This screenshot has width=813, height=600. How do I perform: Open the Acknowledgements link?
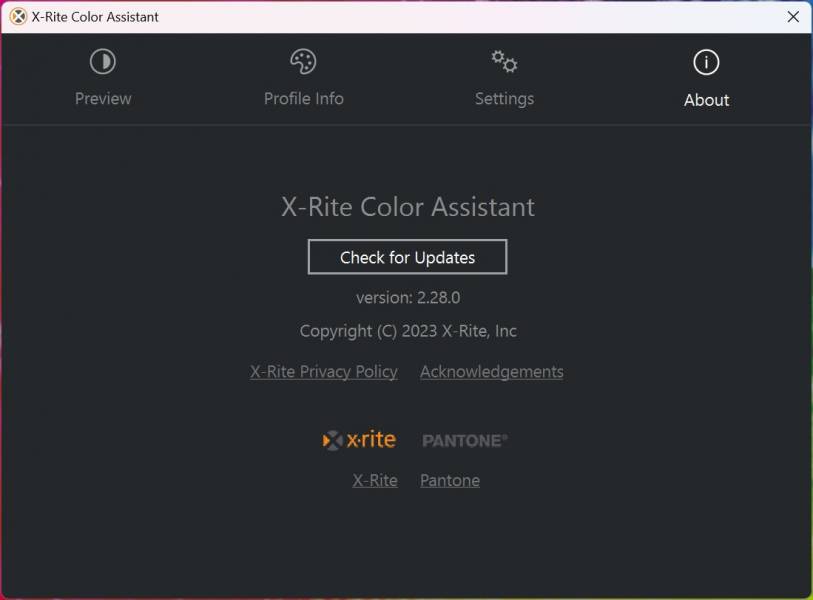click(492, 372)
